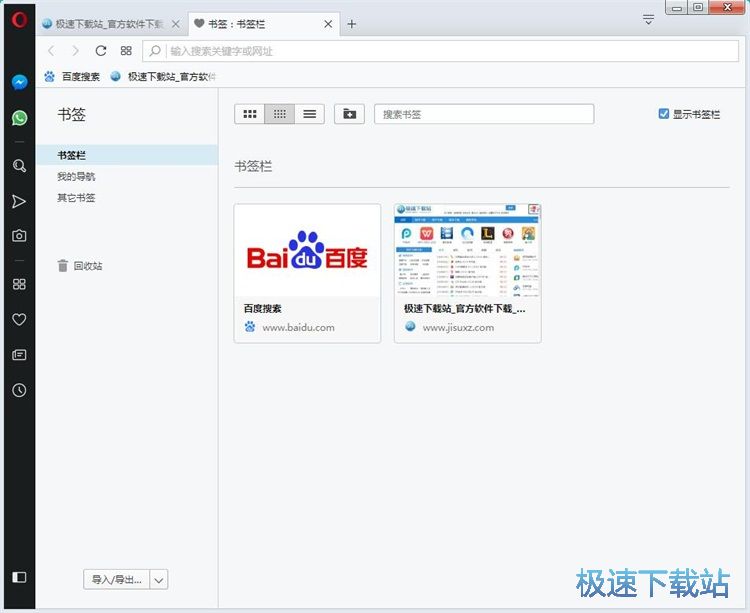This screenshot has width=750, height=613.
Task: Switch to small thumbnails view
Action: [x=279, y=114]
